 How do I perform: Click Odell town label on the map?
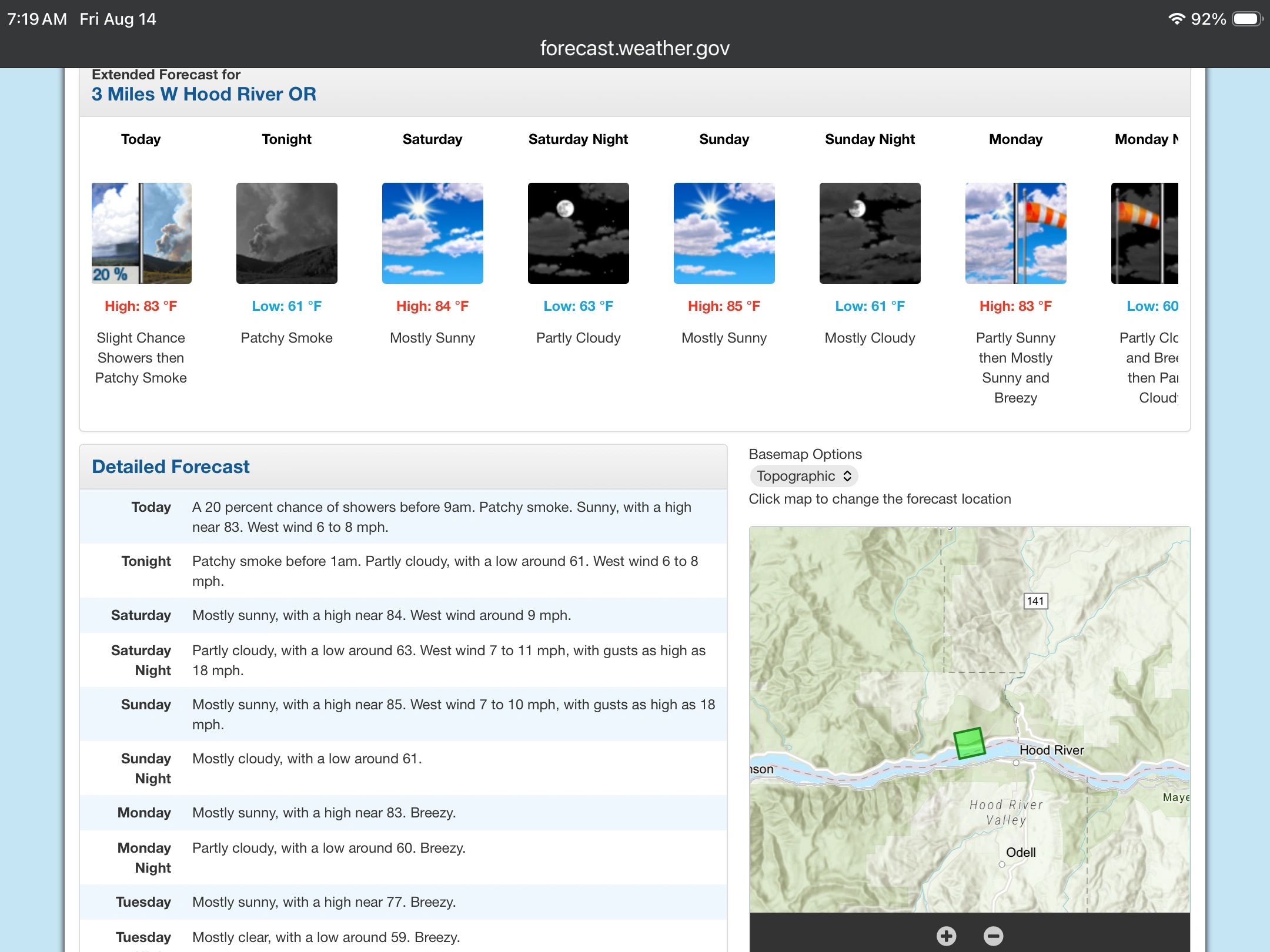tap(1021, 852)
